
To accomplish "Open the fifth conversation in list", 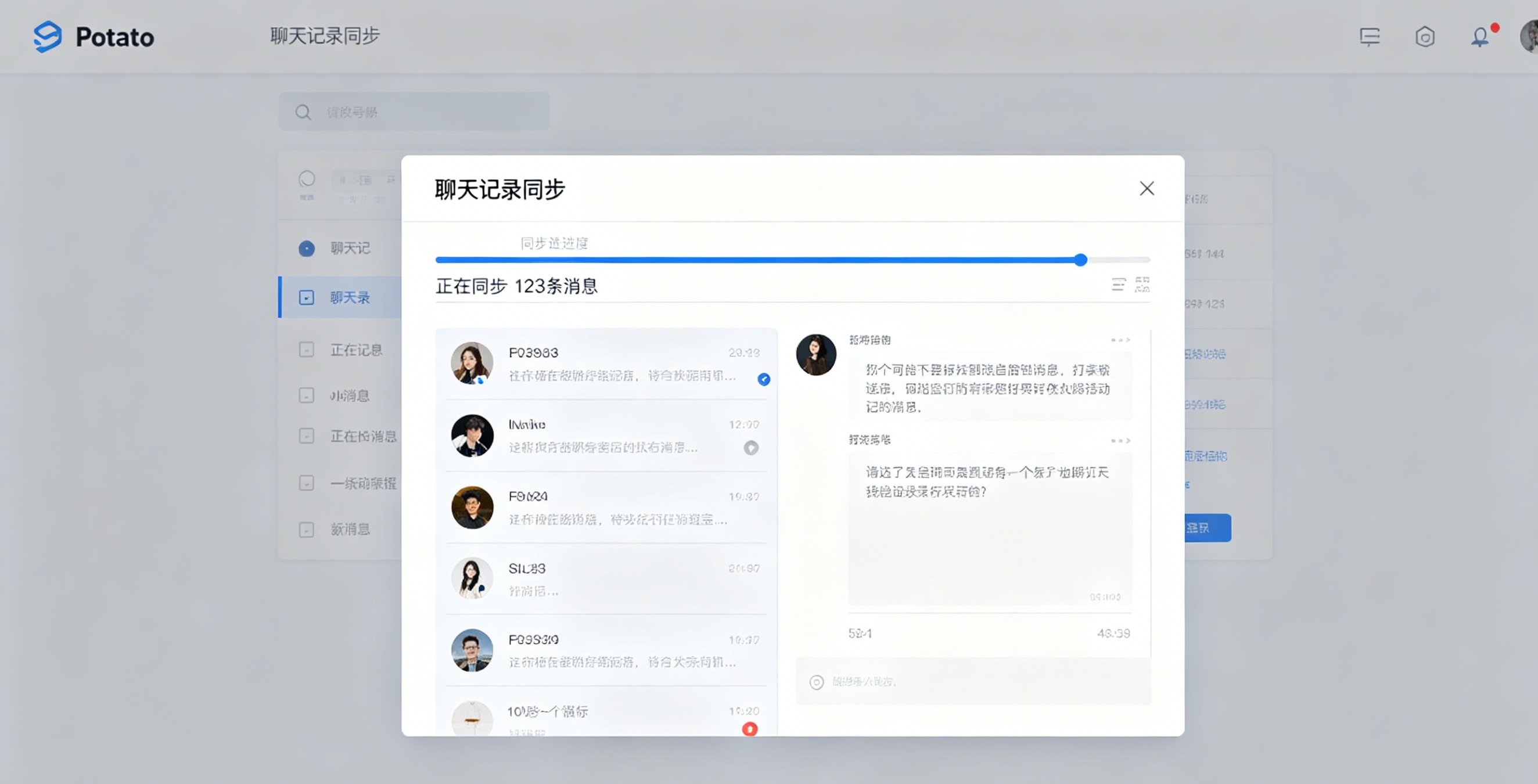I will [x=606, y=650].
